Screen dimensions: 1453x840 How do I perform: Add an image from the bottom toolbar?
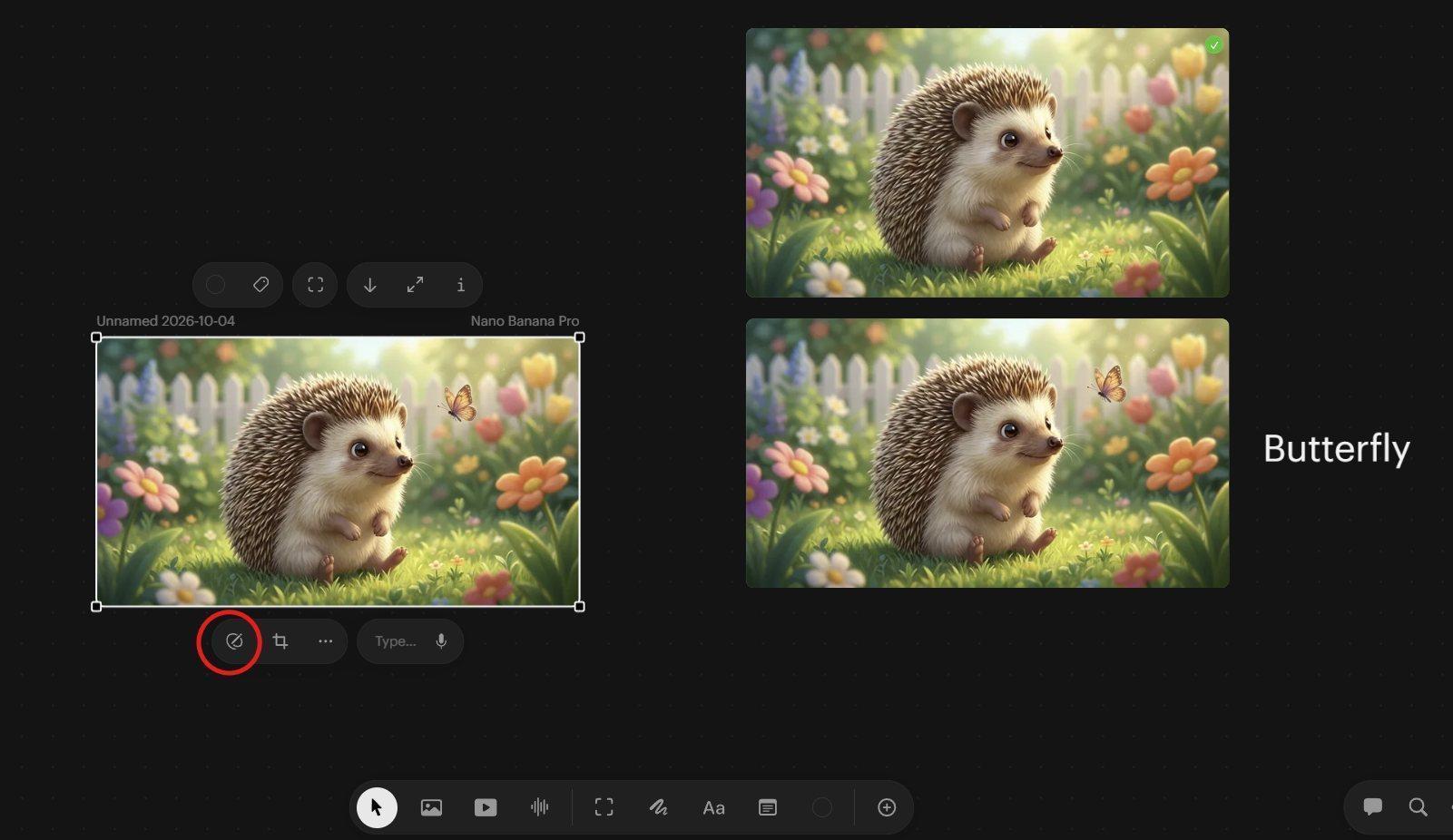tap(431, 807)
